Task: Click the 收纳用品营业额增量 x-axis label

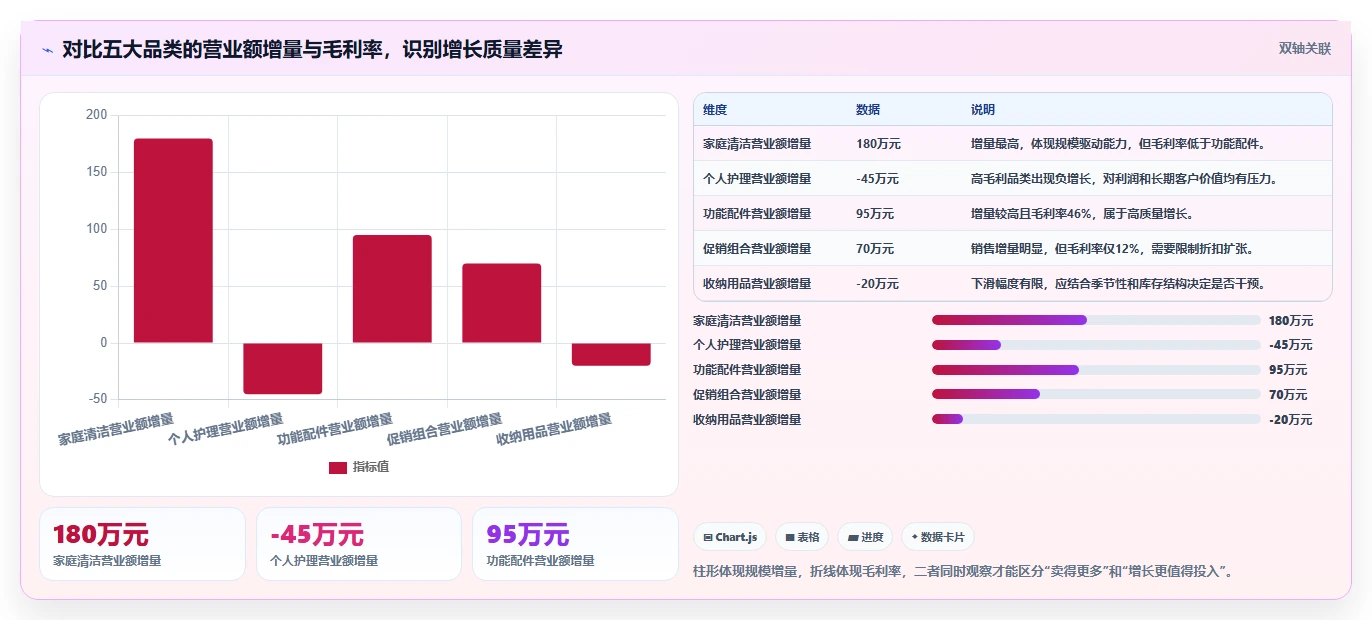Action: [x=554, y=429]
